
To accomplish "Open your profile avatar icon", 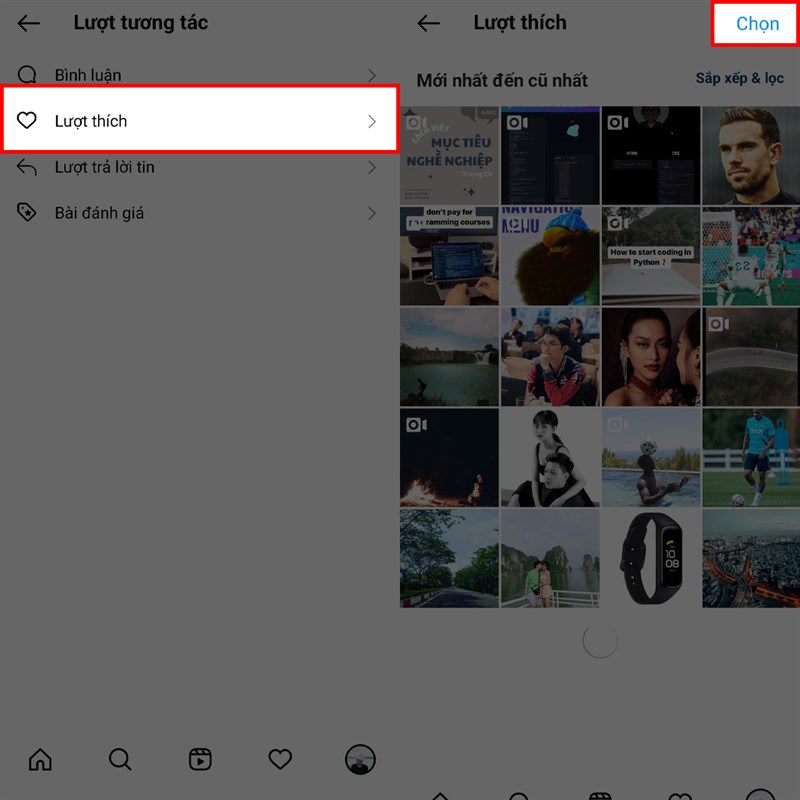I will (360, 760).
